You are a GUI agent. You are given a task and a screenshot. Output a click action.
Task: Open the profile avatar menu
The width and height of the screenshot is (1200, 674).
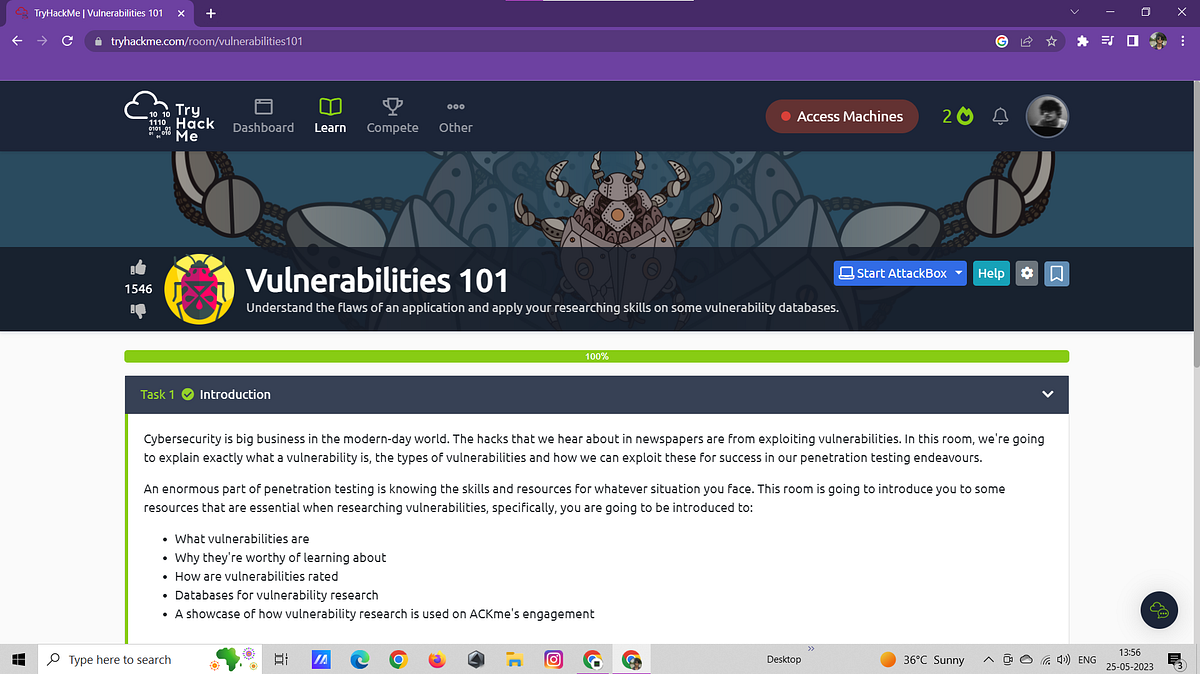1047,116
